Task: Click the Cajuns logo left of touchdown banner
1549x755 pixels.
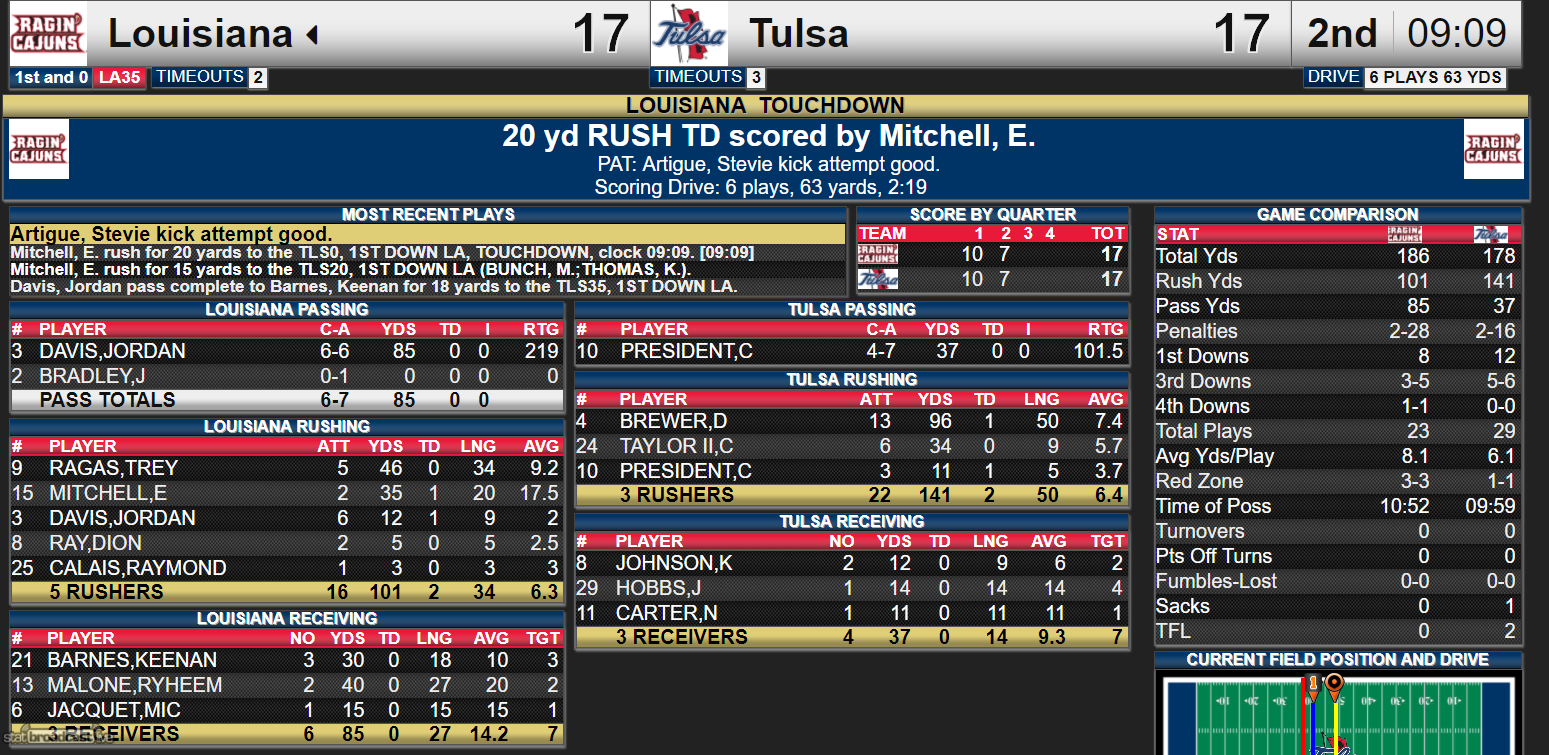Action: [38, 149]
